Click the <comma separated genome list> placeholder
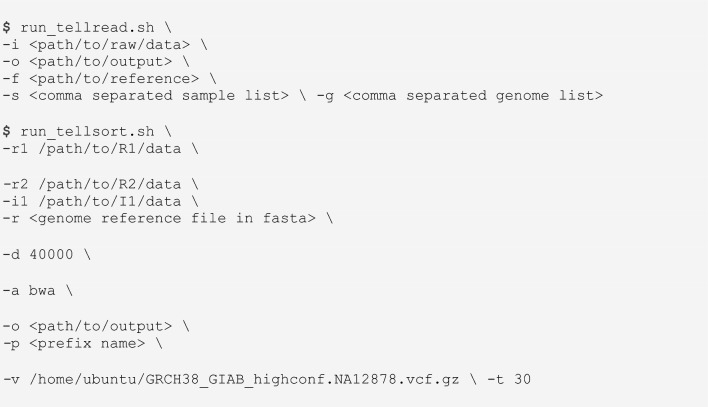The width and height of the screenshot is (708, 407). [473, 96]
